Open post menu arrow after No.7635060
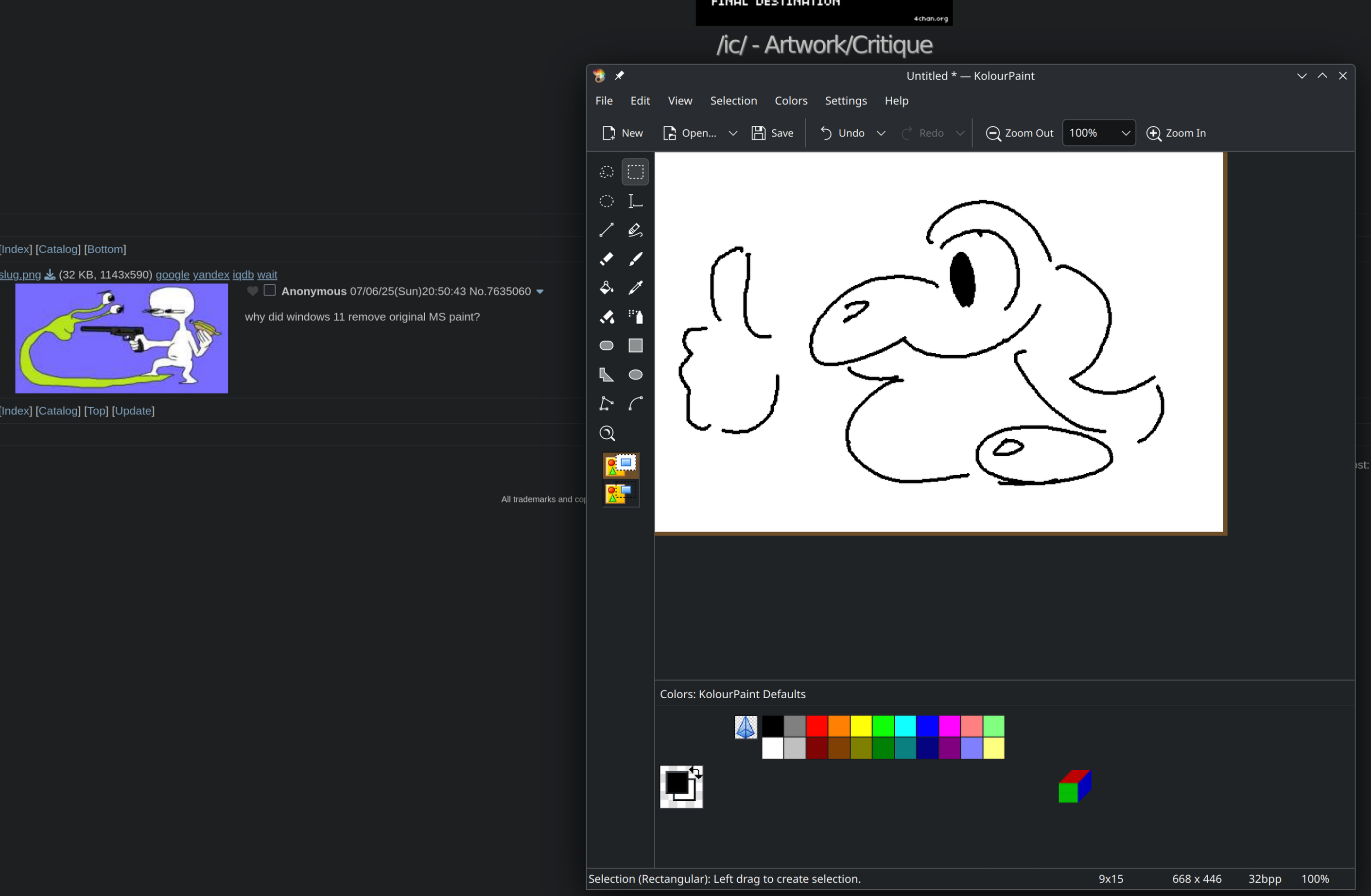Screen dimensions: 1371x896 (540, 292)
